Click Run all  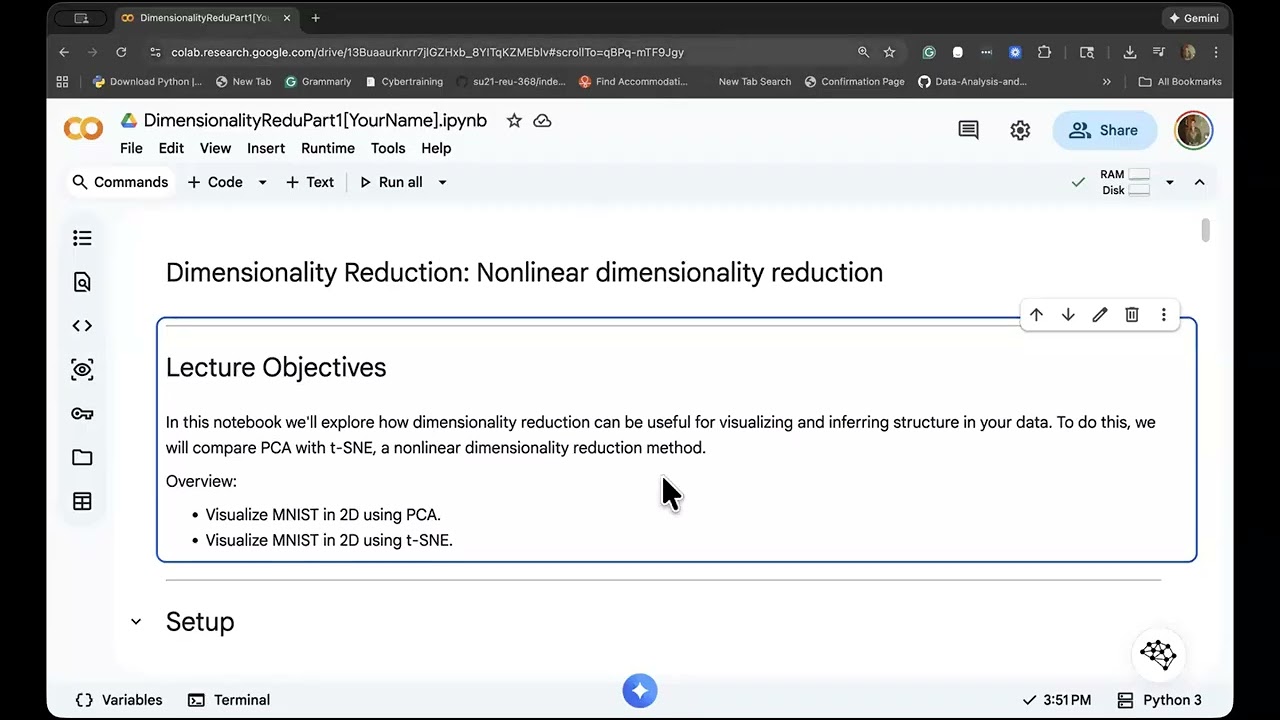pyautogui.click(x=391, y=182)
